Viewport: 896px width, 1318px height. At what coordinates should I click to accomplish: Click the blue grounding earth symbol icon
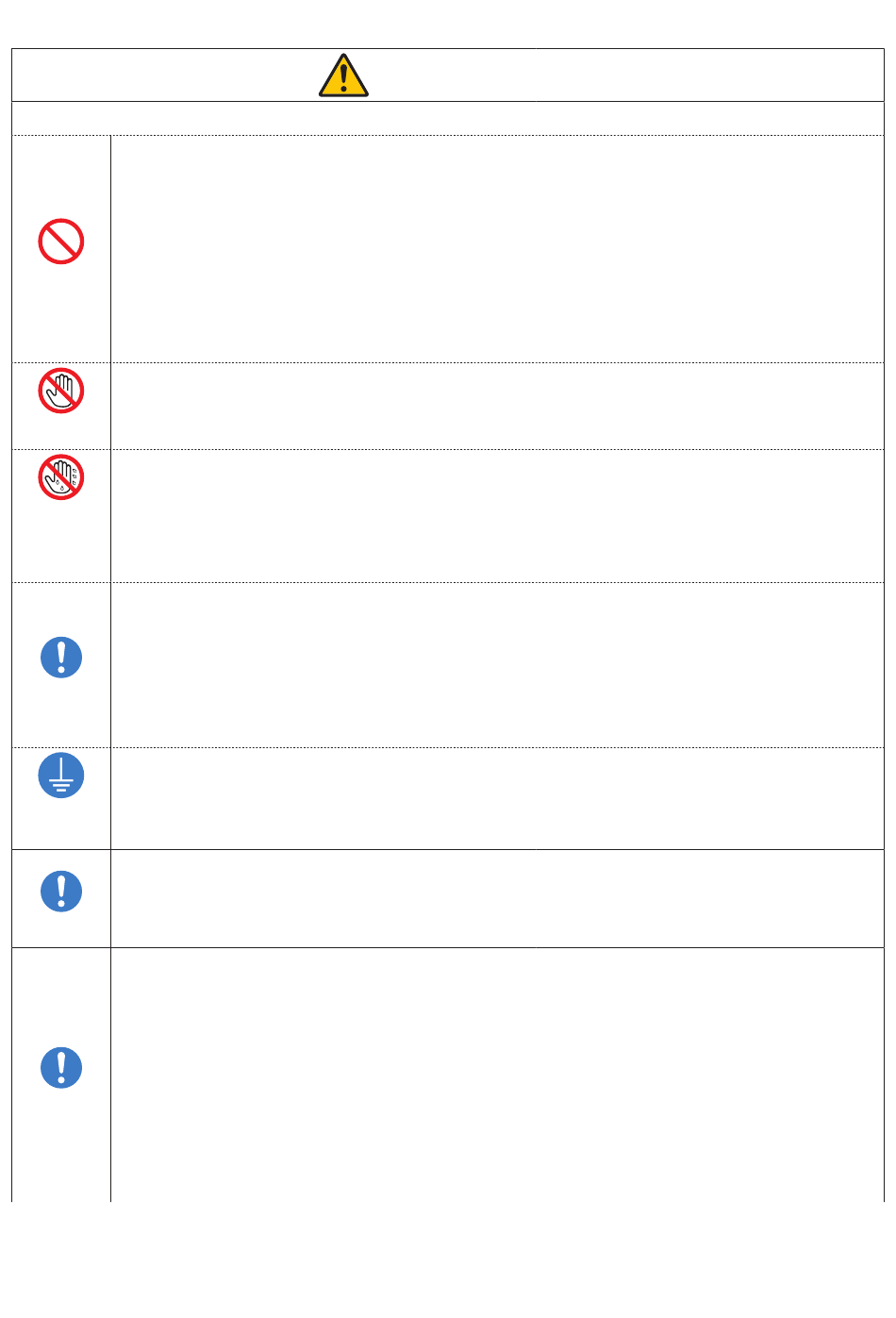[61, 776]
